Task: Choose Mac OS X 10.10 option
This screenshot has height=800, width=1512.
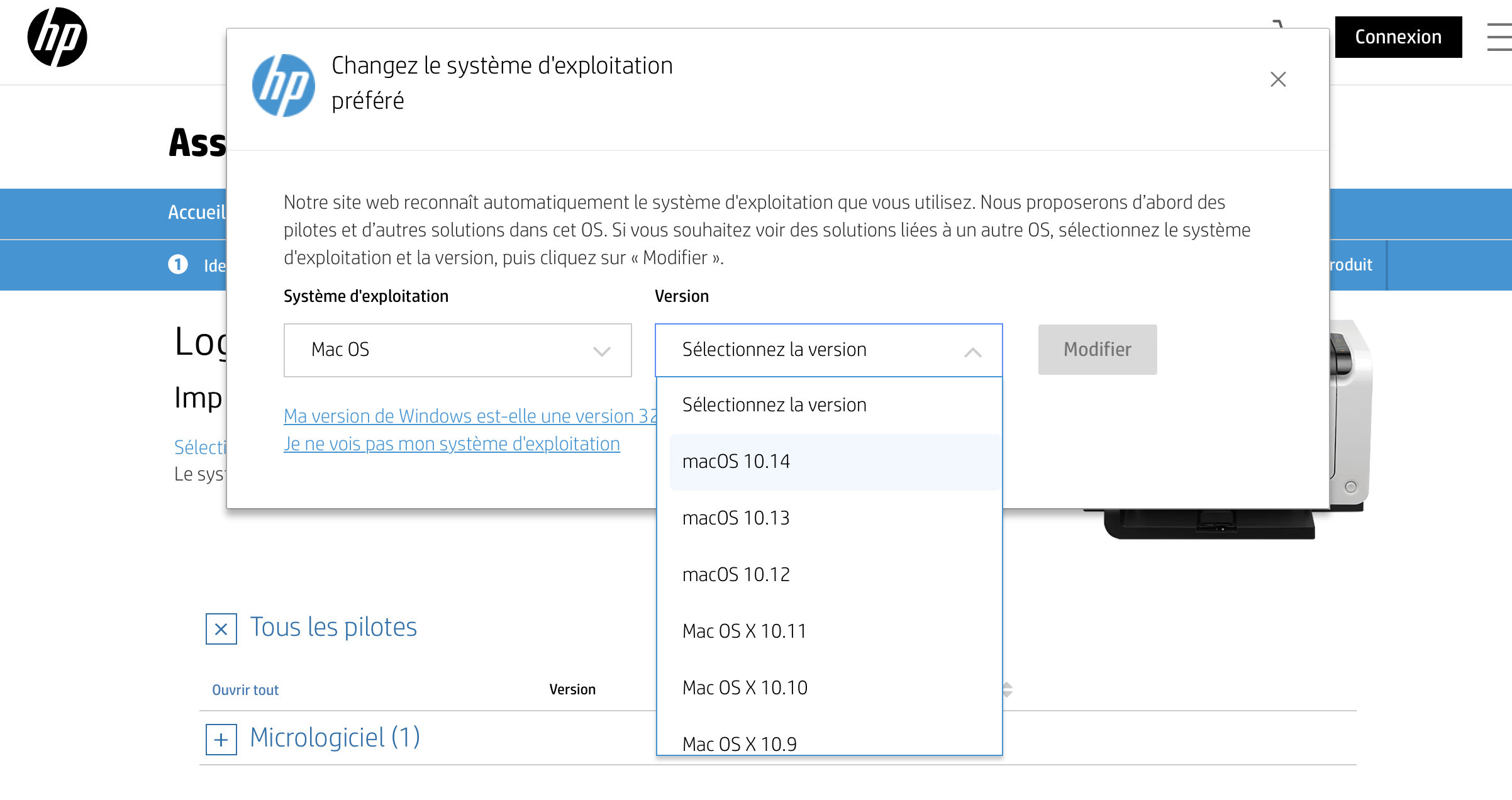Action: click(x=744, y=688)
